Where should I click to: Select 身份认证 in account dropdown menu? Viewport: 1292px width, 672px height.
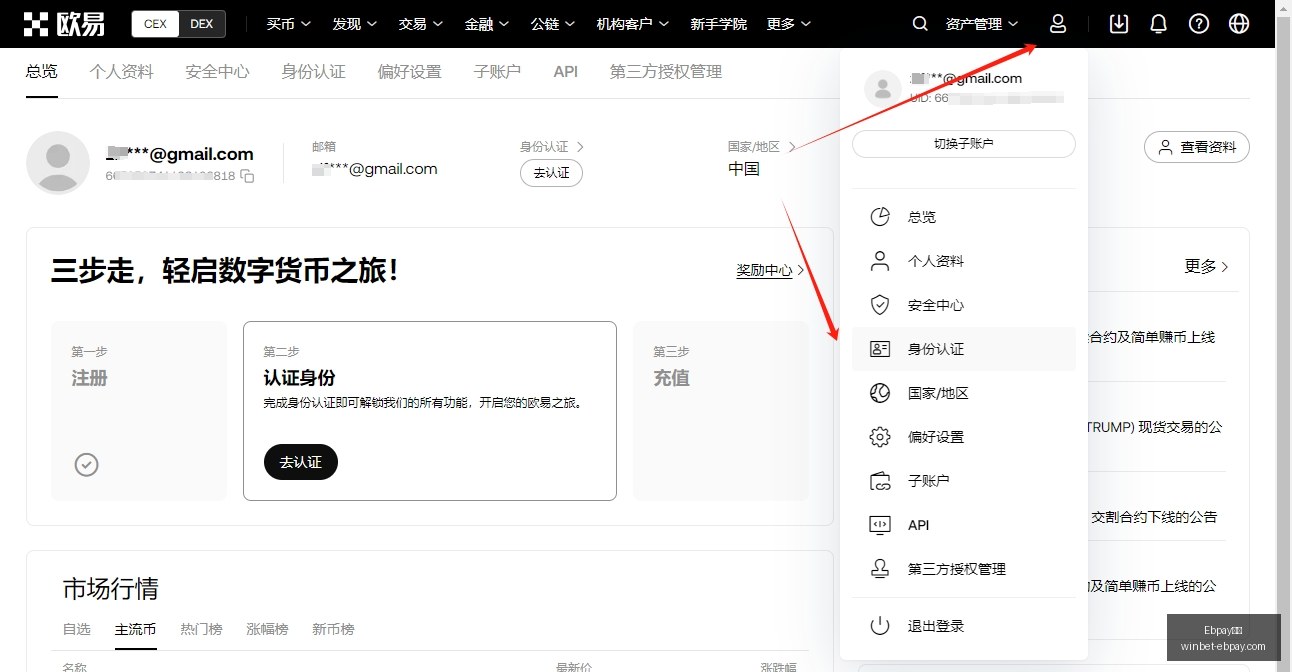[964, 349]
